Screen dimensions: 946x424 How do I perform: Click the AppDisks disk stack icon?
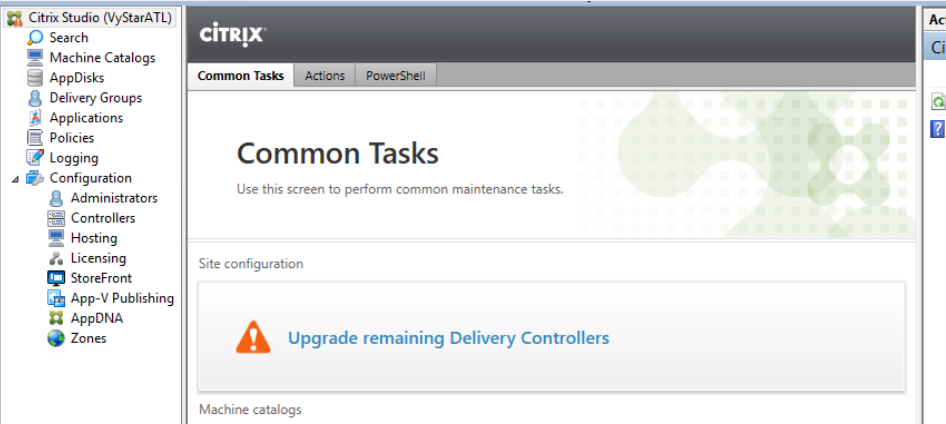point(36,78)
